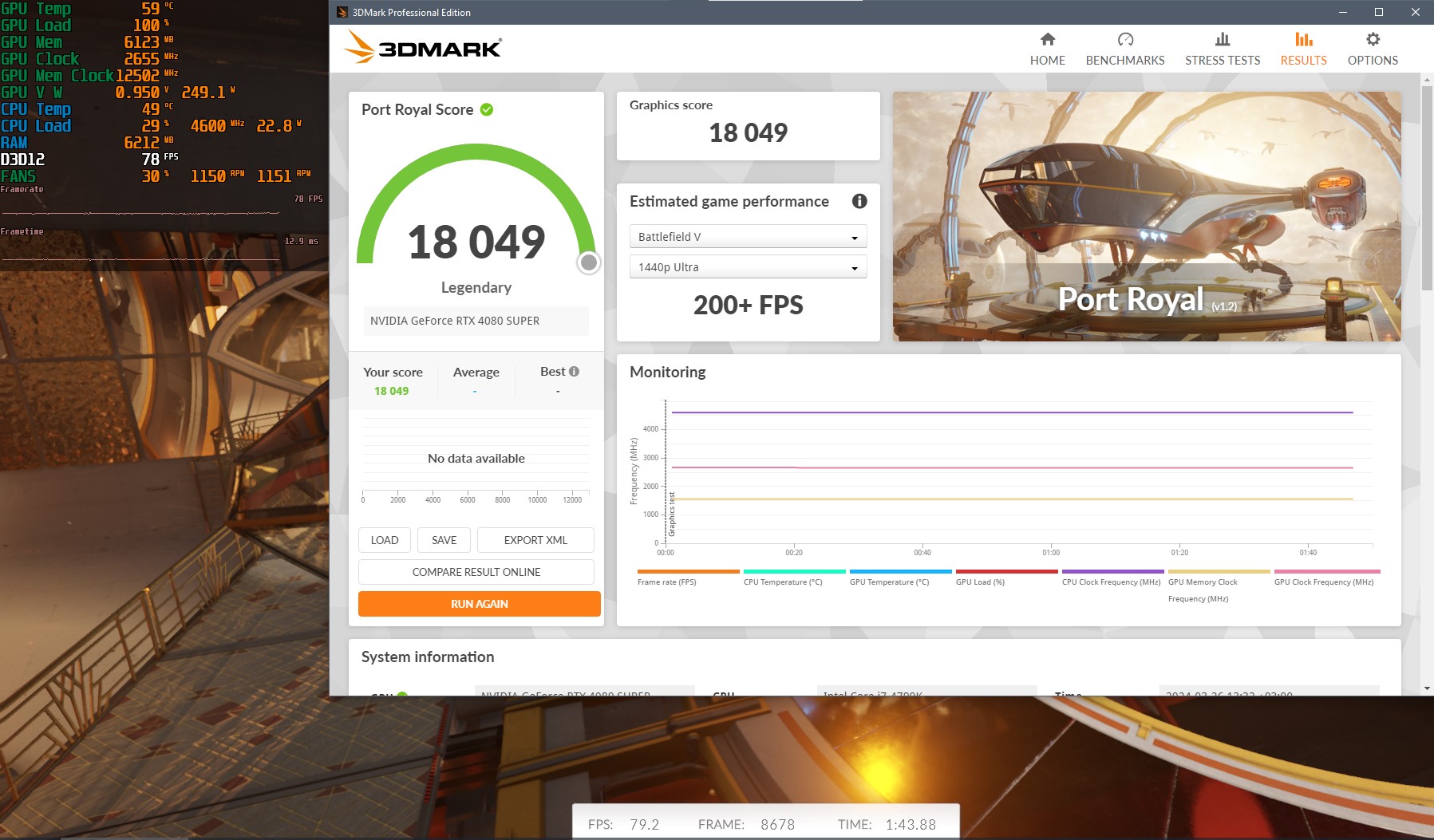Click the green 18 049 under Your score

(x=391, y=391)
